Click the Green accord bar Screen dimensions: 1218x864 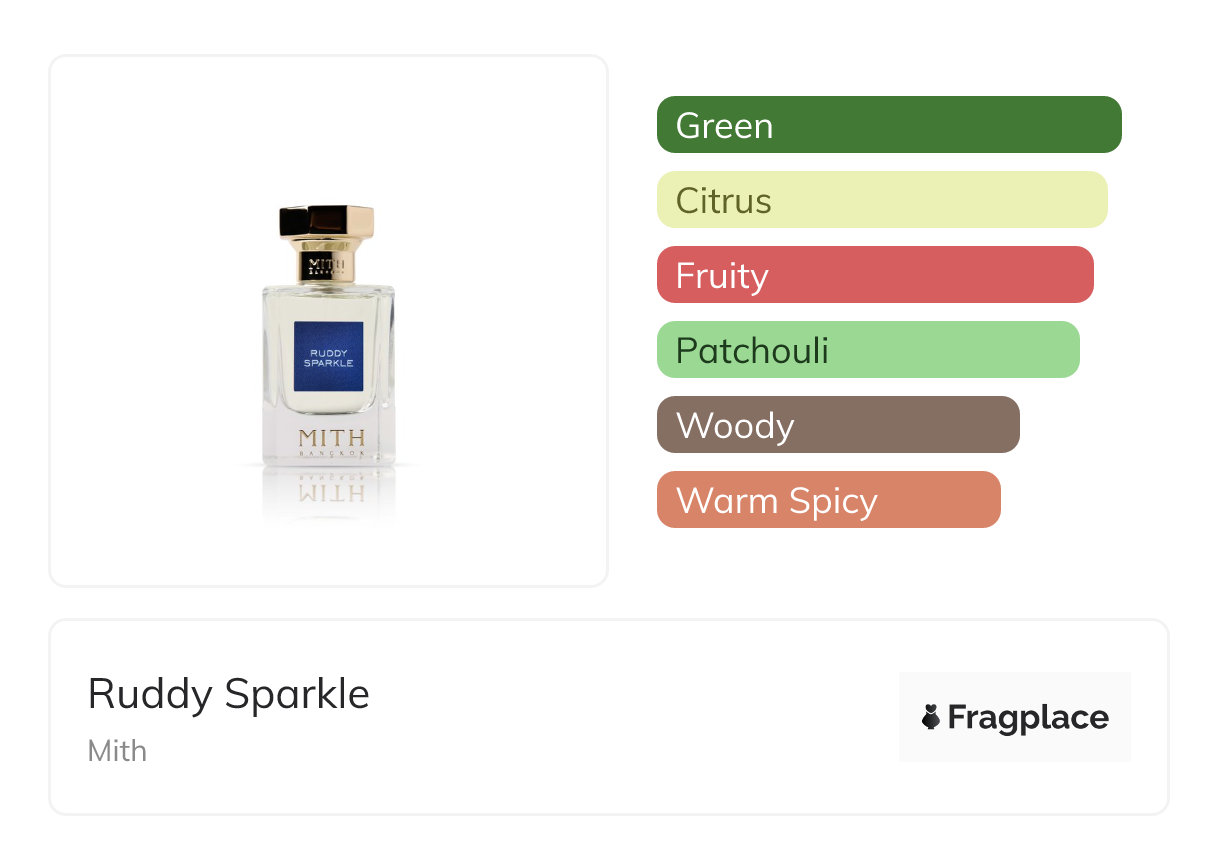(888, 125)
